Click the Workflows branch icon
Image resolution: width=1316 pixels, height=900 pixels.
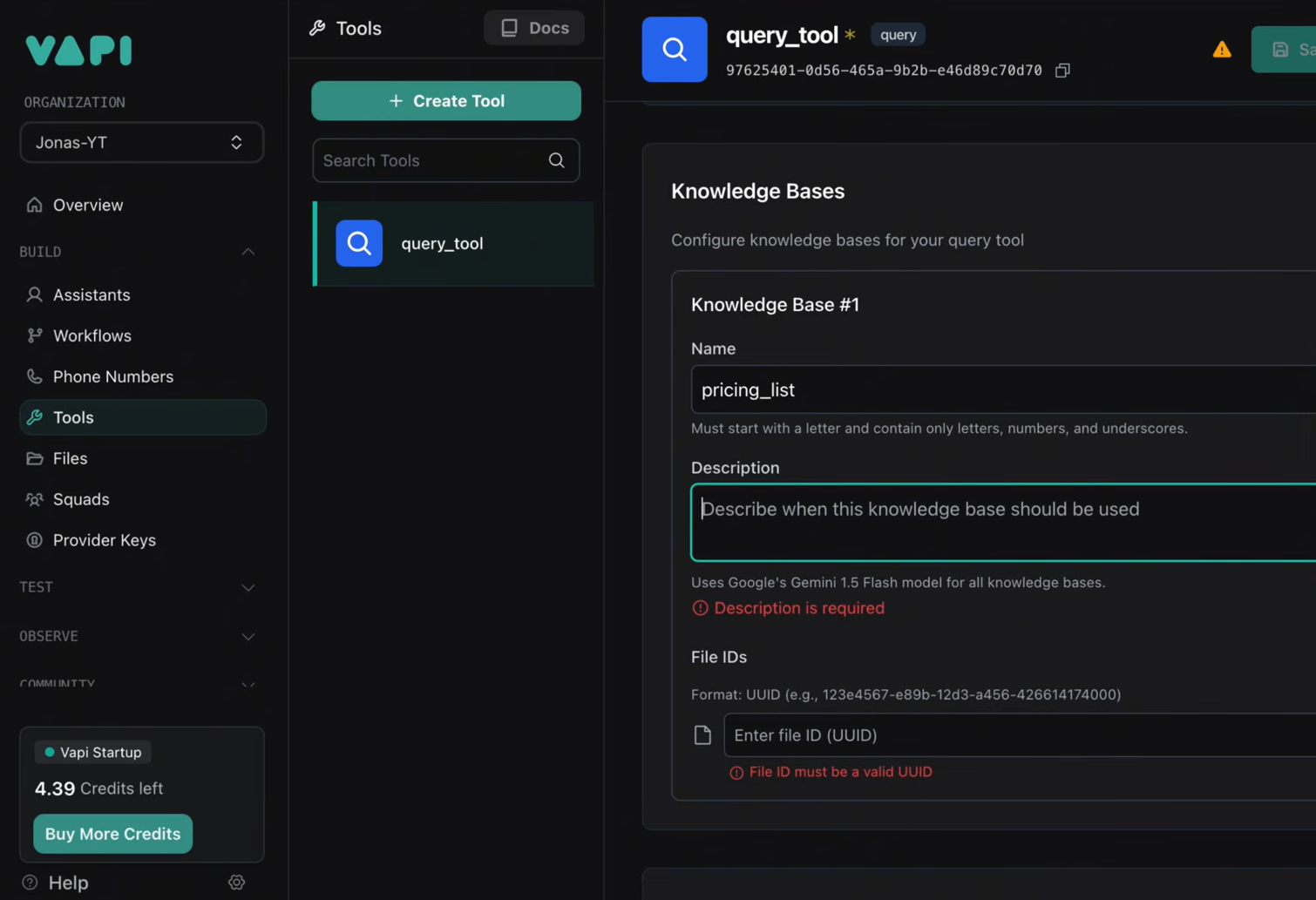(x=34, y=335)
